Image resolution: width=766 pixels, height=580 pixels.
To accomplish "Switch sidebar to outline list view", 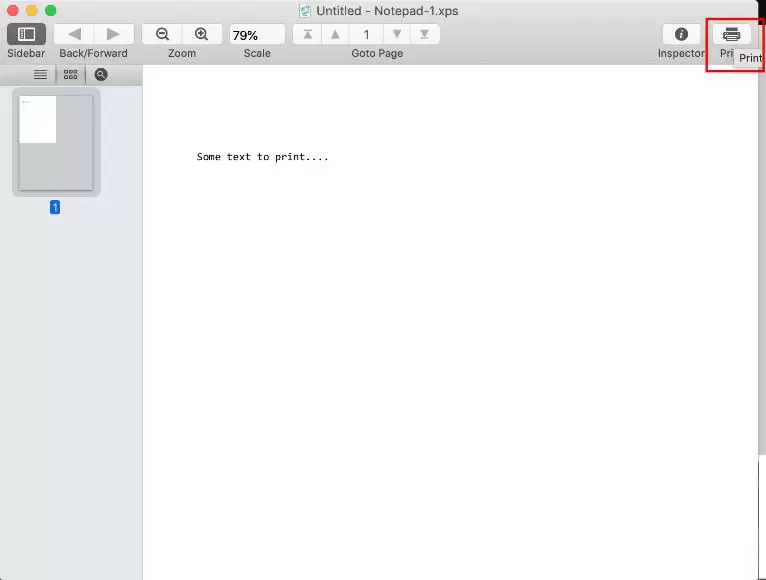I will [x=41, y=74].
